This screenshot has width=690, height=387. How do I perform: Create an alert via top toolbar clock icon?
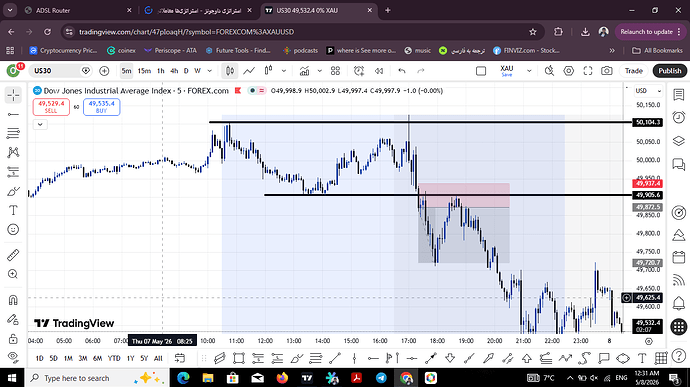click(359, 71)
